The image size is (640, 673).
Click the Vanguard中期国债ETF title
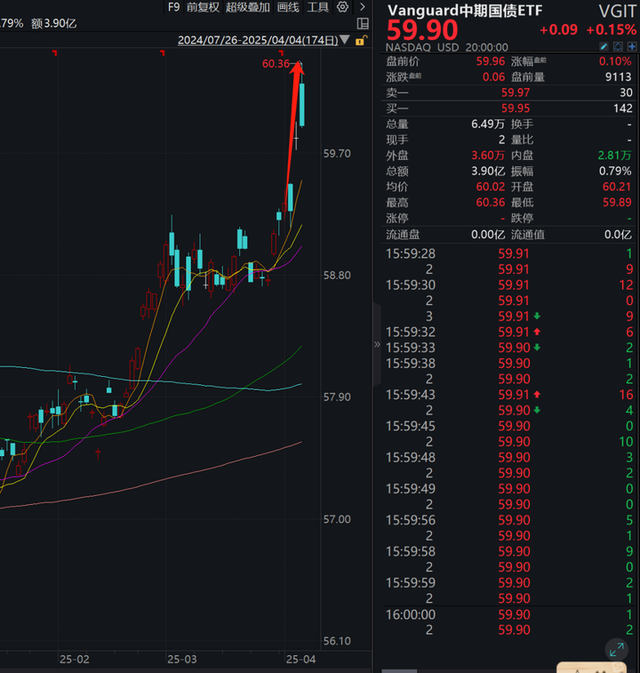(465, 10)
